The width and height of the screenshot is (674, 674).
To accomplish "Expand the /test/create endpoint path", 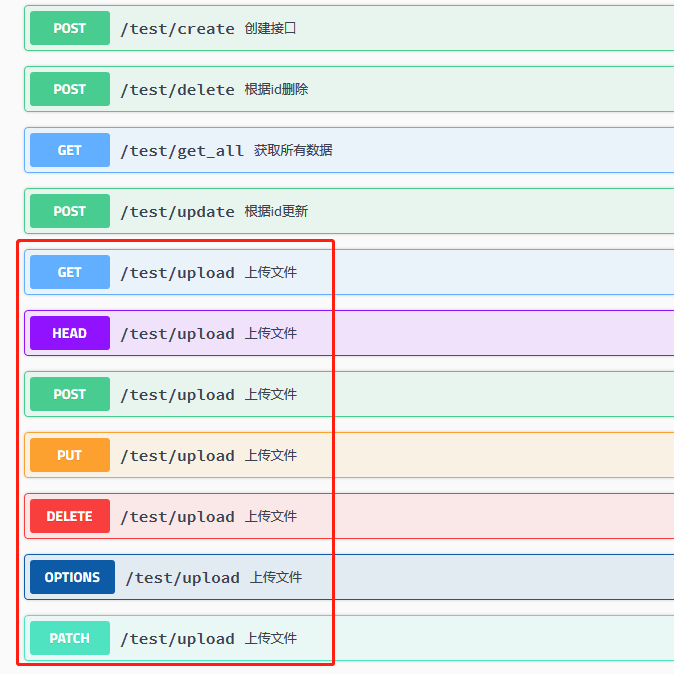I will coord(177,29).
